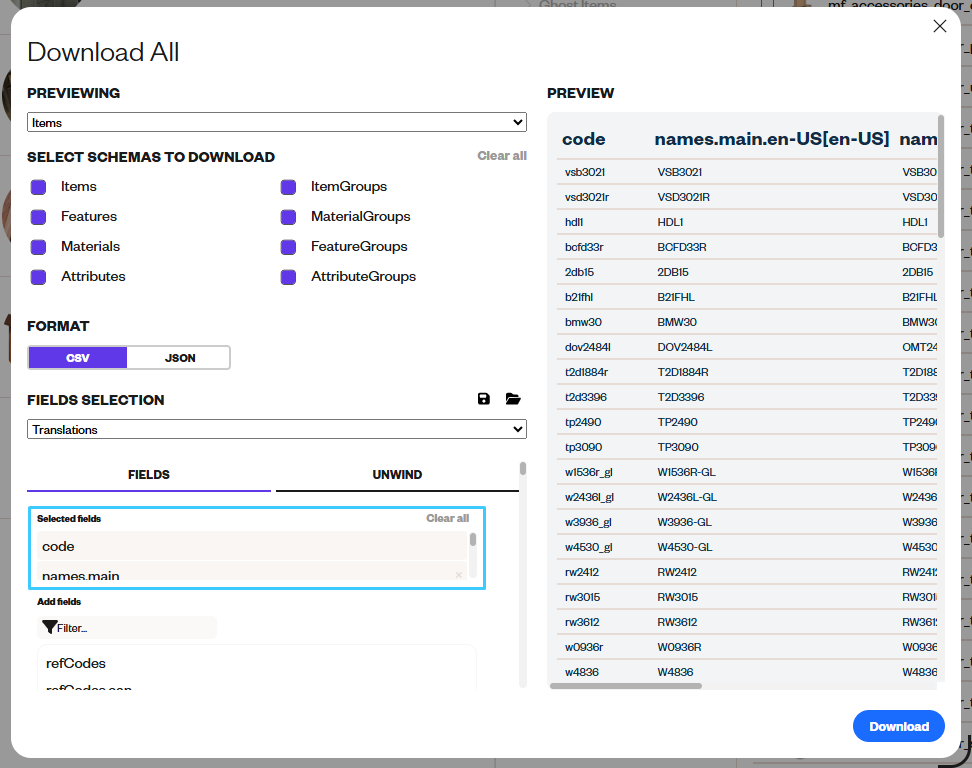The height and width of the screenshot is (768, 972).
Task: Click preview cell RW3612 in names column
Action: 677,622
